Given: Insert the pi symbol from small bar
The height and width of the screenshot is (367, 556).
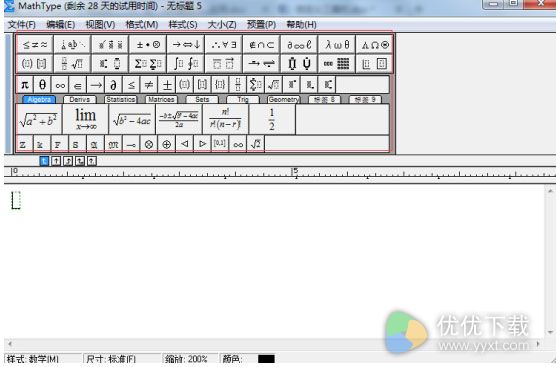Looking at the screenshot, I should pos(25,85).
